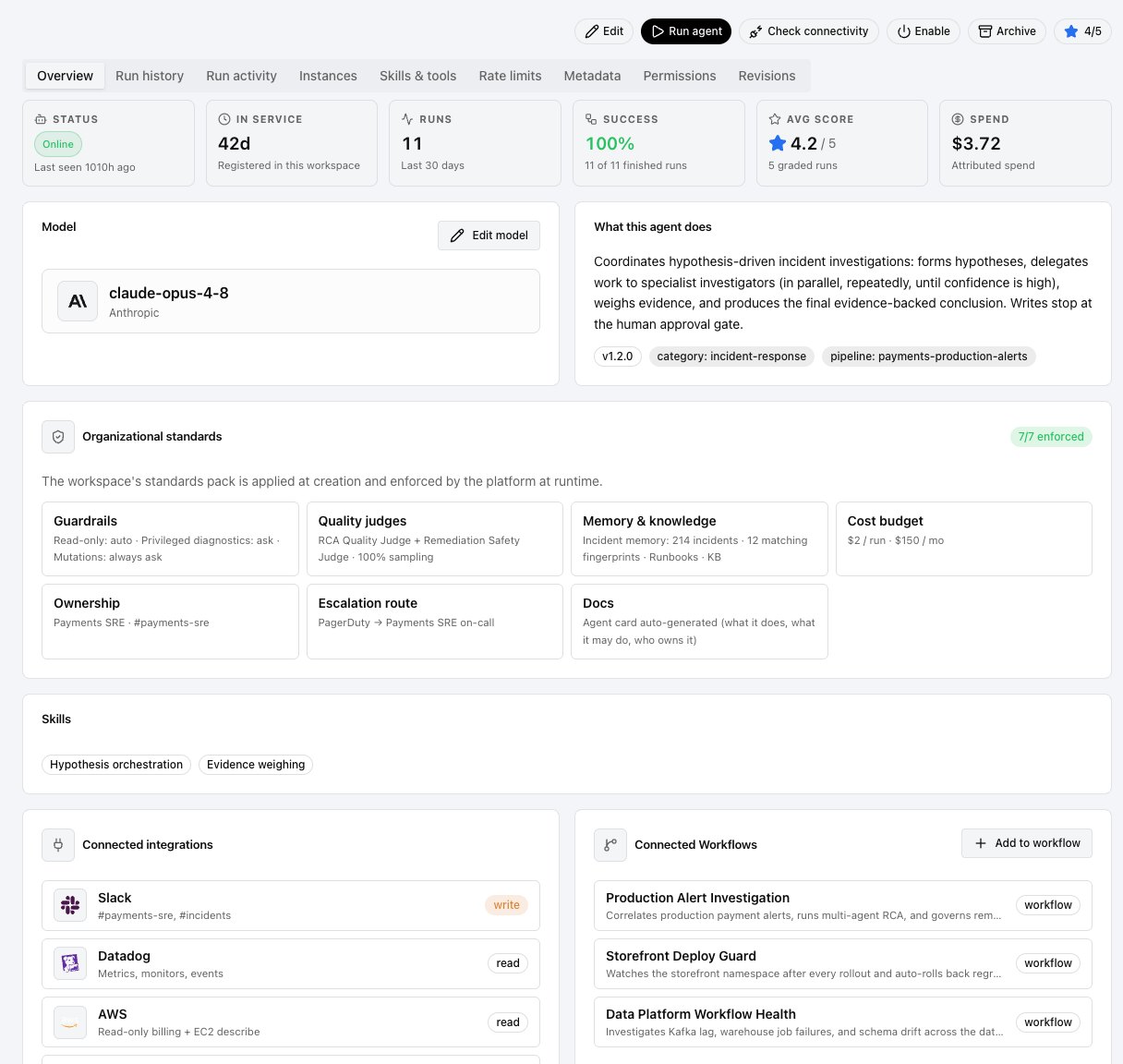Click the 4/5 star rating button
This screenshot has width=1123, height=1064.
pyautogui.click(x=1082, y=31)
